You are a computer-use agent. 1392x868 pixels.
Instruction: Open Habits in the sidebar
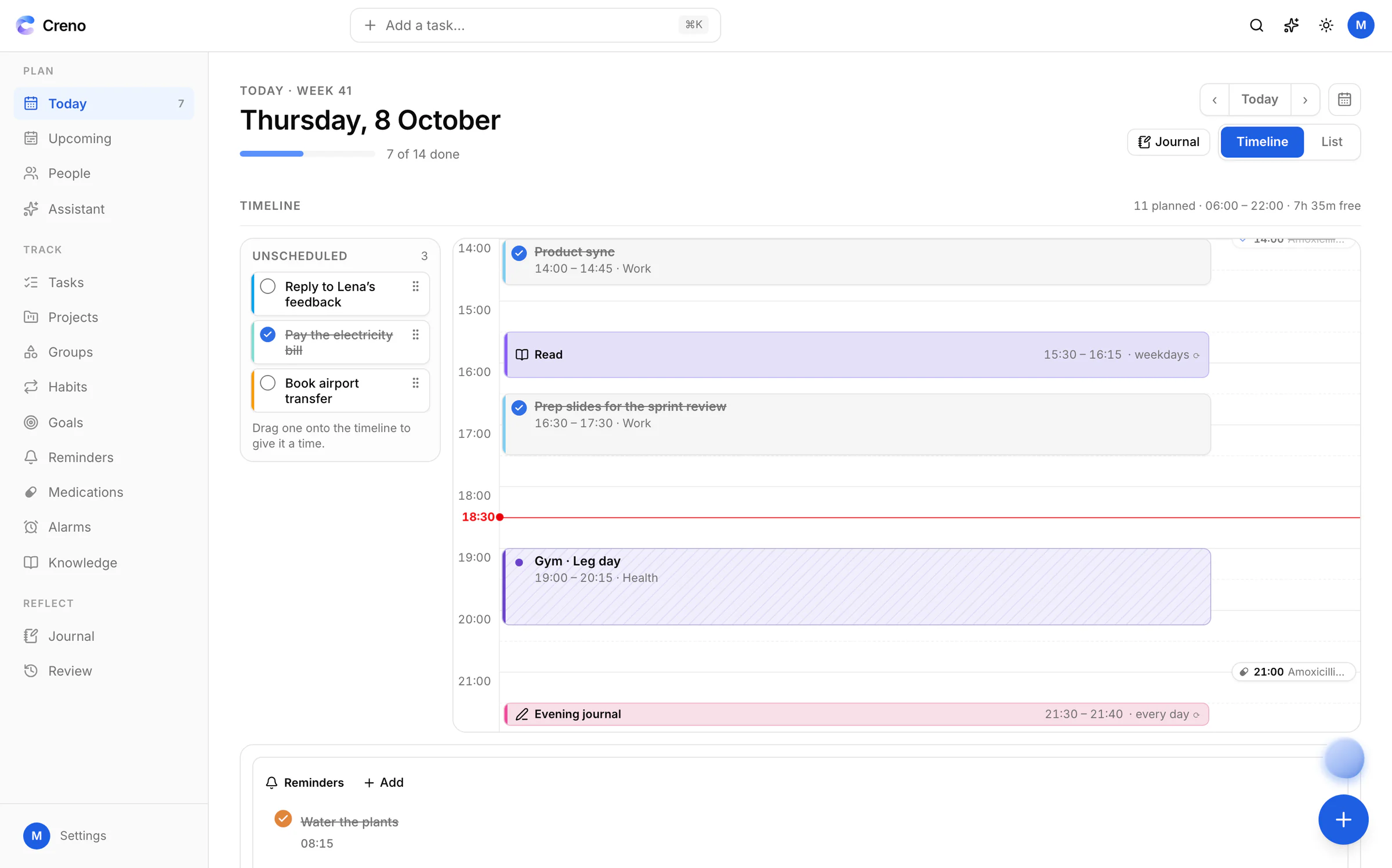104,387
